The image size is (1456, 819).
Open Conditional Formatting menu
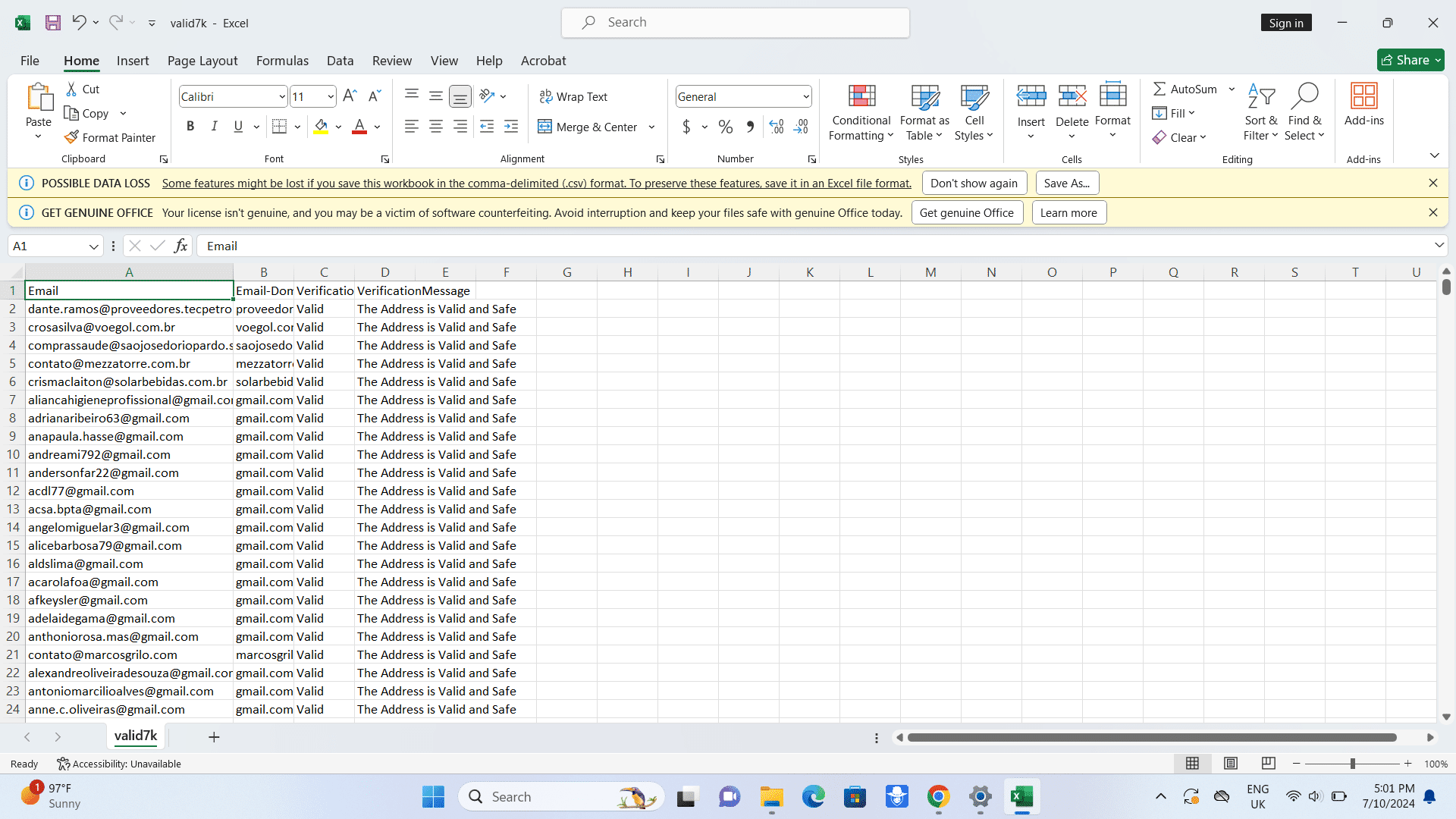[x=861, y=112]
